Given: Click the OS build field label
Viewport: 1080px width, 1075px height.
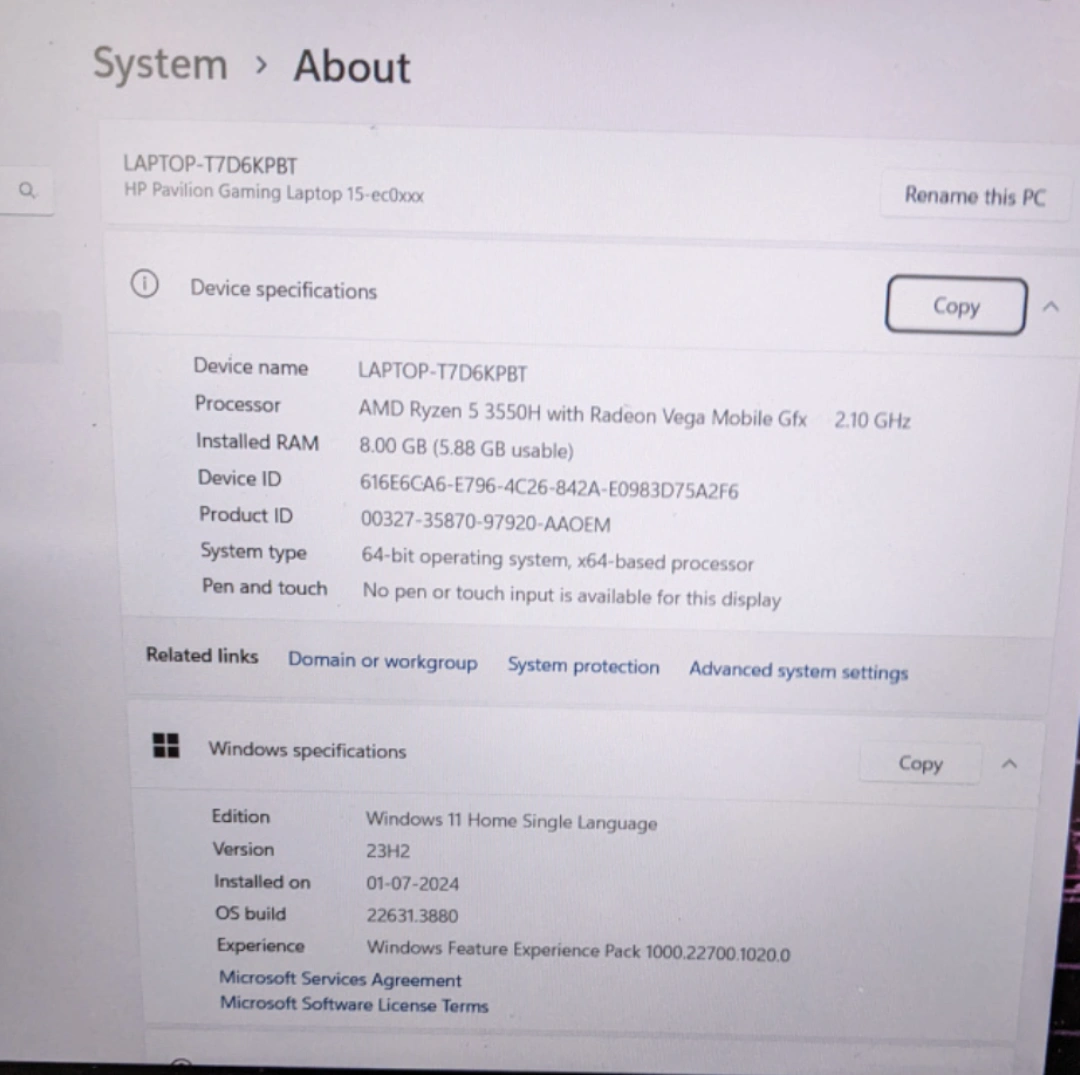Looking at the screenshot, I should coord(250,913).
